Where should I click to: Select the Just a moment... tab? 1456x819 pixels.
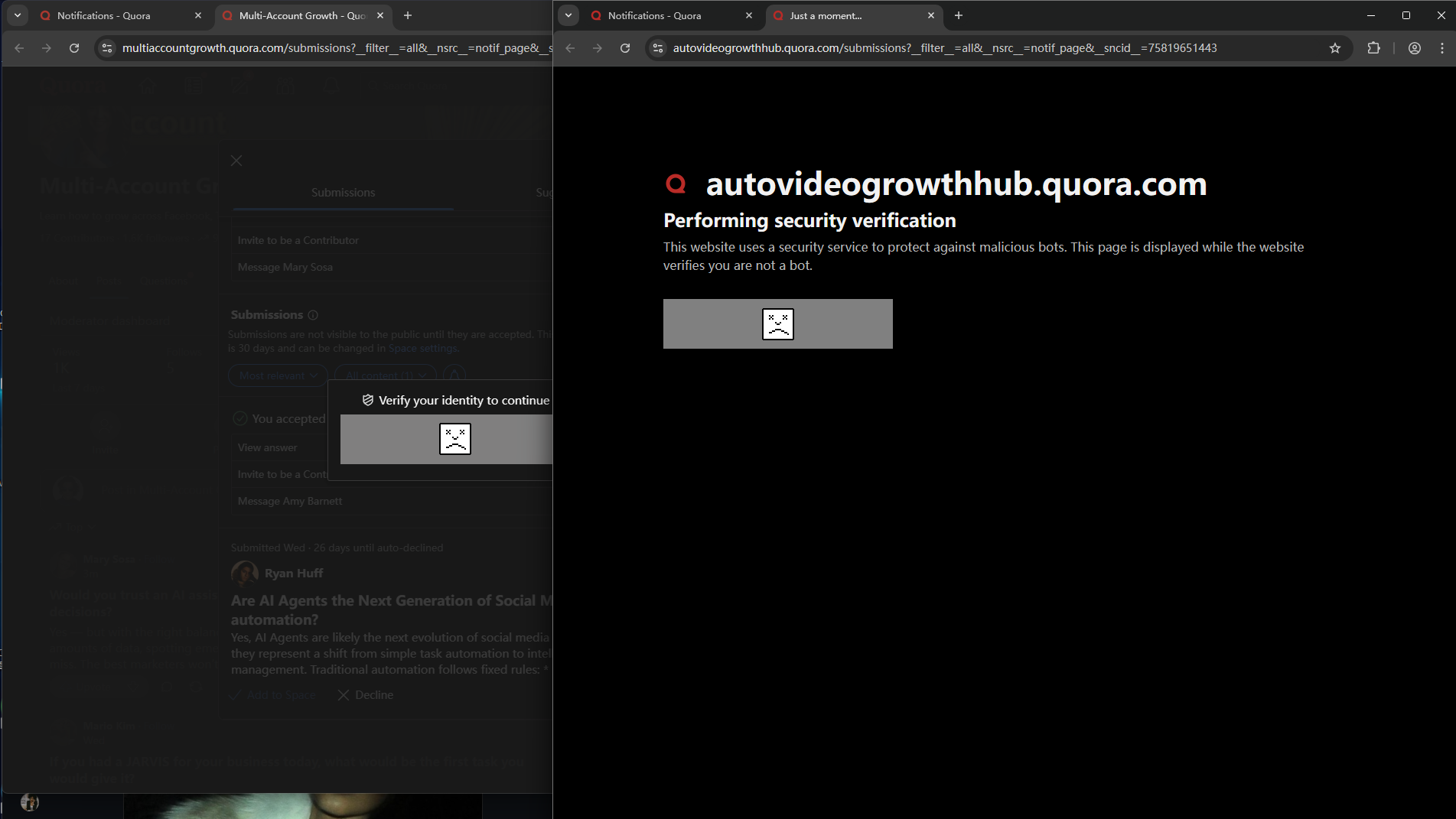point(854,15)
